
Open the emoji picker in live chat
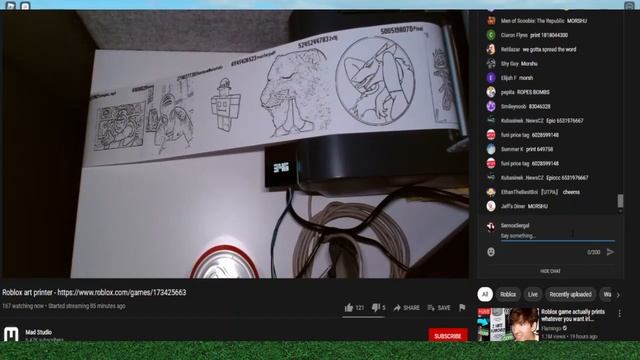[491, 252]
